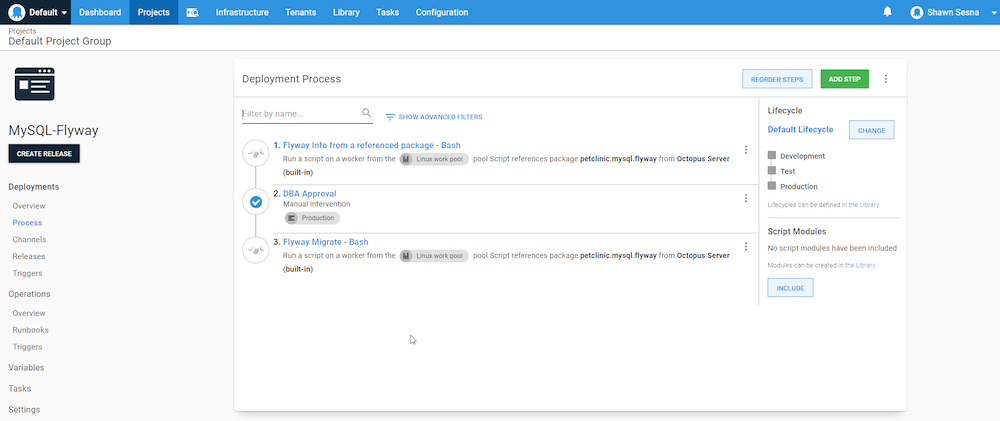Open the Tasks tab in the top bar
The height and width of the screenshot is (421, 1000).
[388, 12]
